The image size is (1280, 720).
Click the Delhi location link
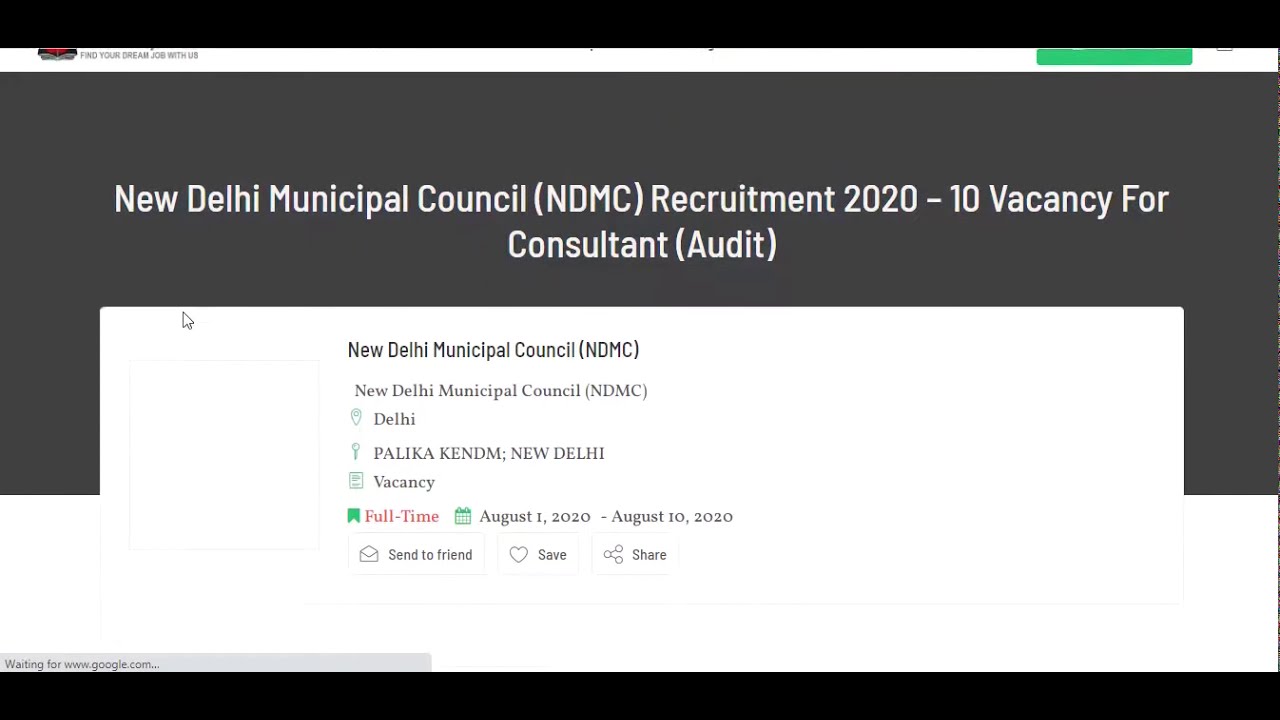(394, 419)
